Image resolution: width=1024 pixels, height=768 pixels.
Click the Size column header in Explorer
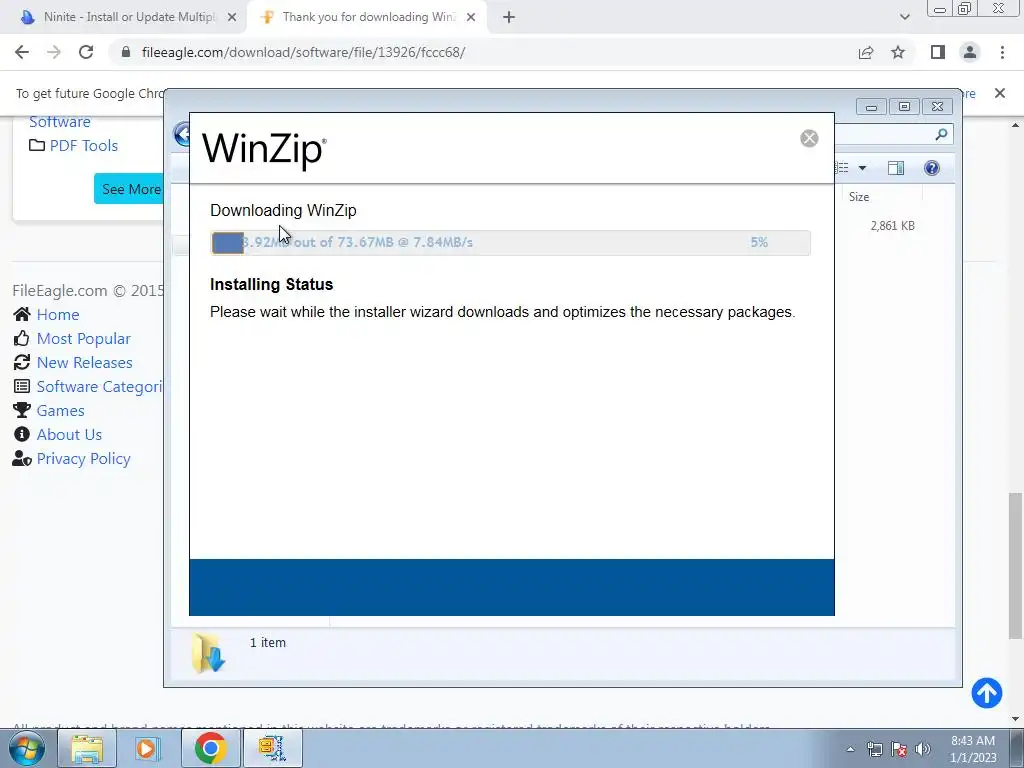pyautogui.click(x=881, y=197)
